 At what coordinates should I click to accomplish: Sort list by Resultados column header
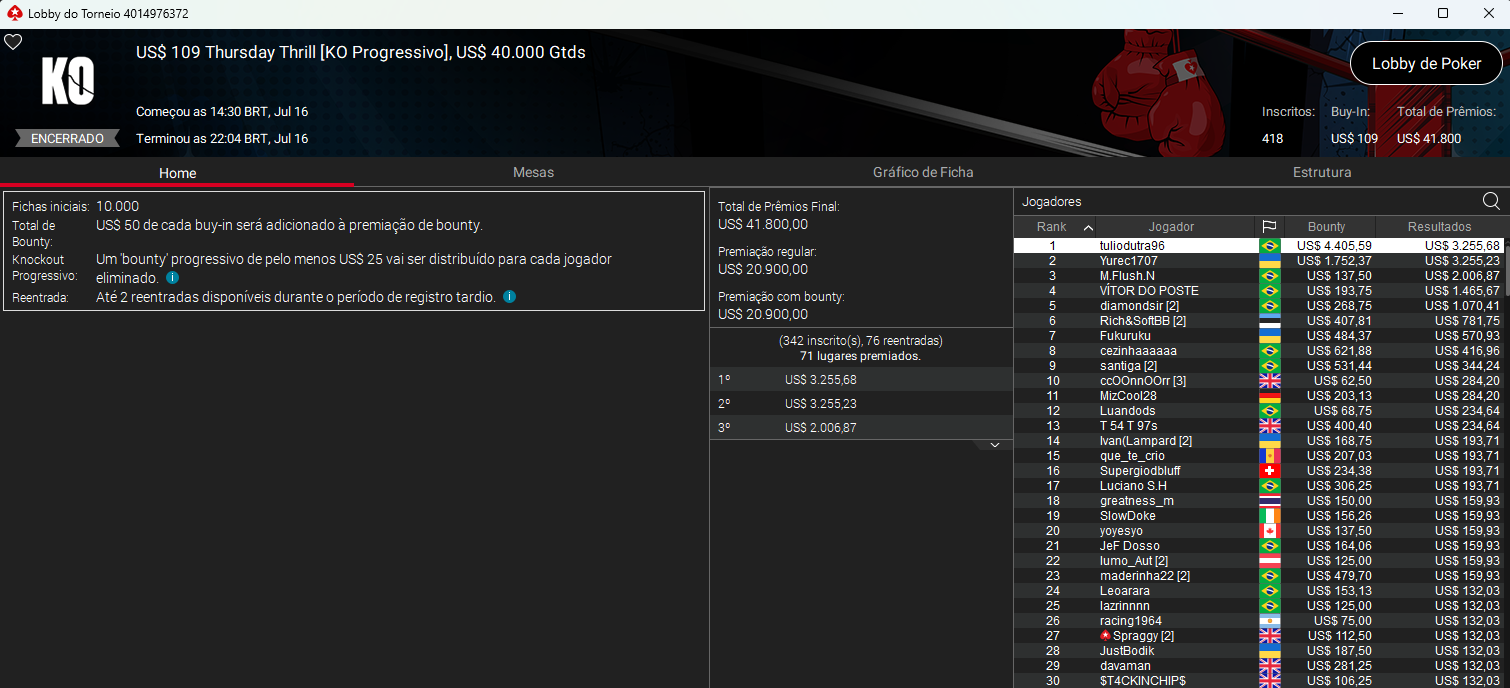(x=1439, y=227)
